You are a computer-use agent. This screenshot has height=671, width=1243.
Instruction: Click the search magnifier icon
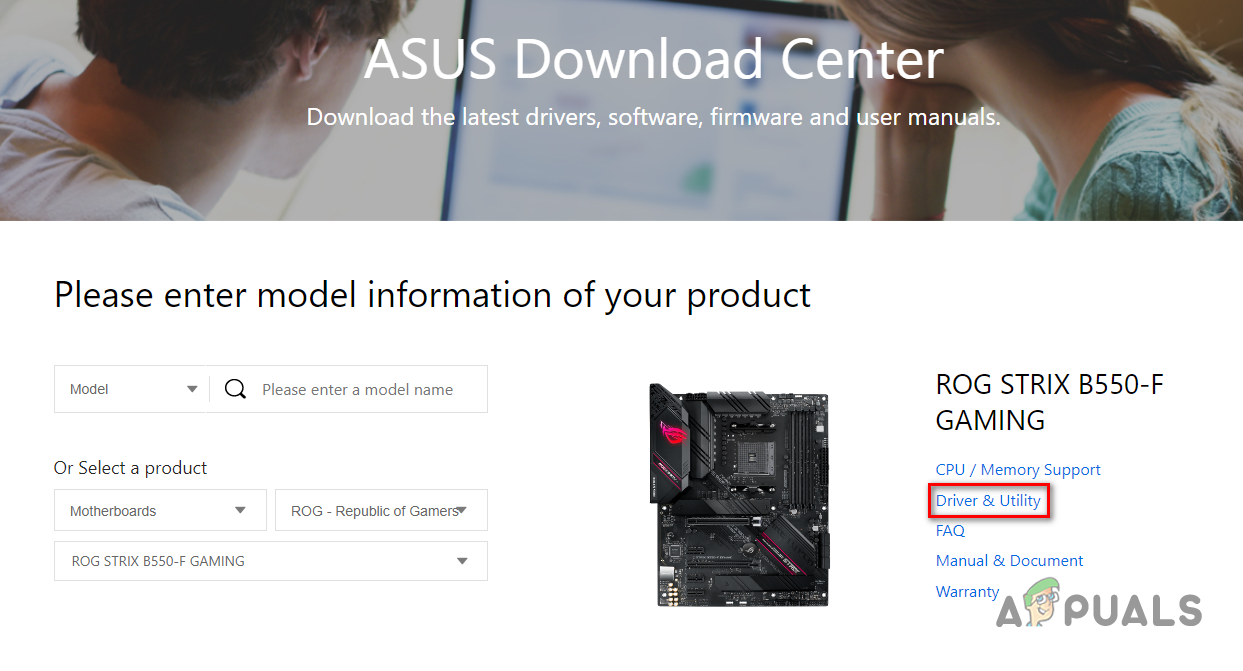(235, 390)
